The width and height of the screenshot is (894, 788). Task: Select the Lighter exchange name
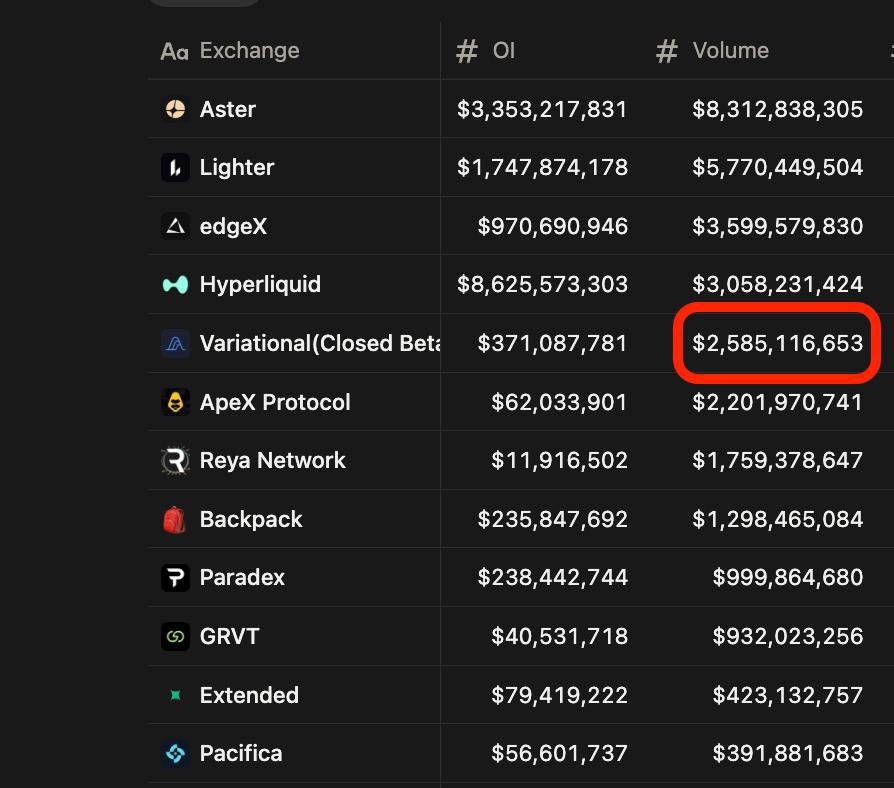pyautogui.click(x=237, y=168)
